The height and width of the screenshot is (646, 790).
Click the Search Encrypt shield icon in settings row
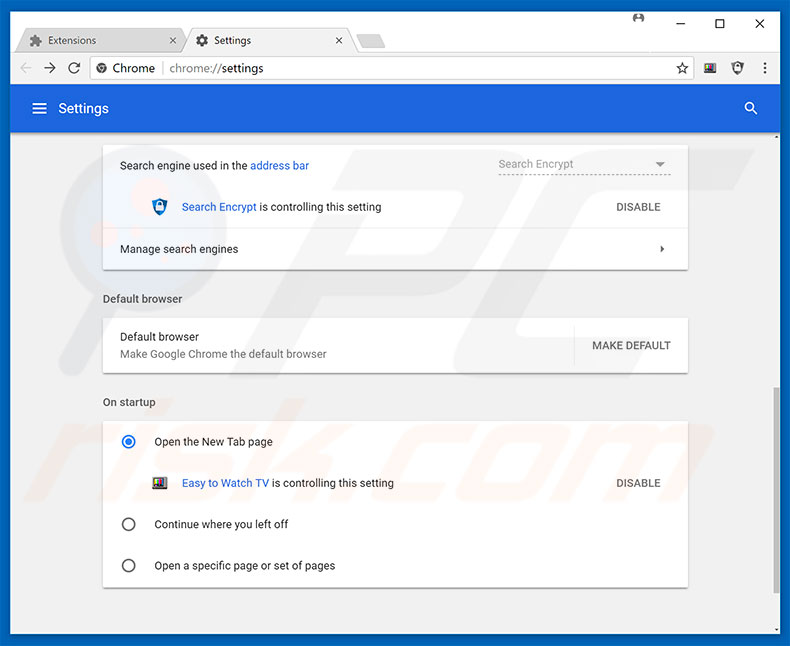[160, 207]
